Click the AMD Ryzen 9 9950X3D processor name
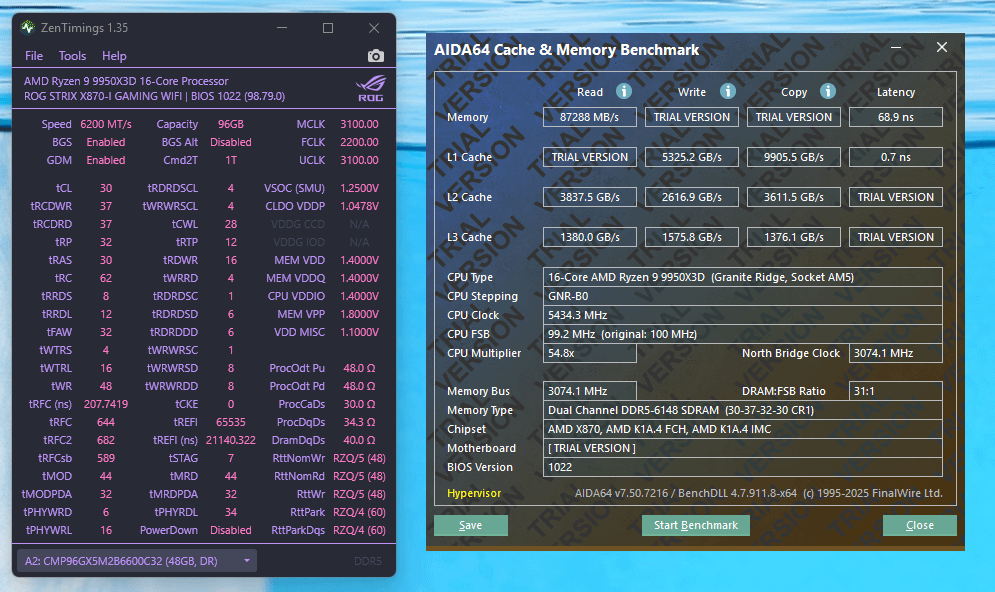This screenshot has width=995, height=592. click(126, 81)
